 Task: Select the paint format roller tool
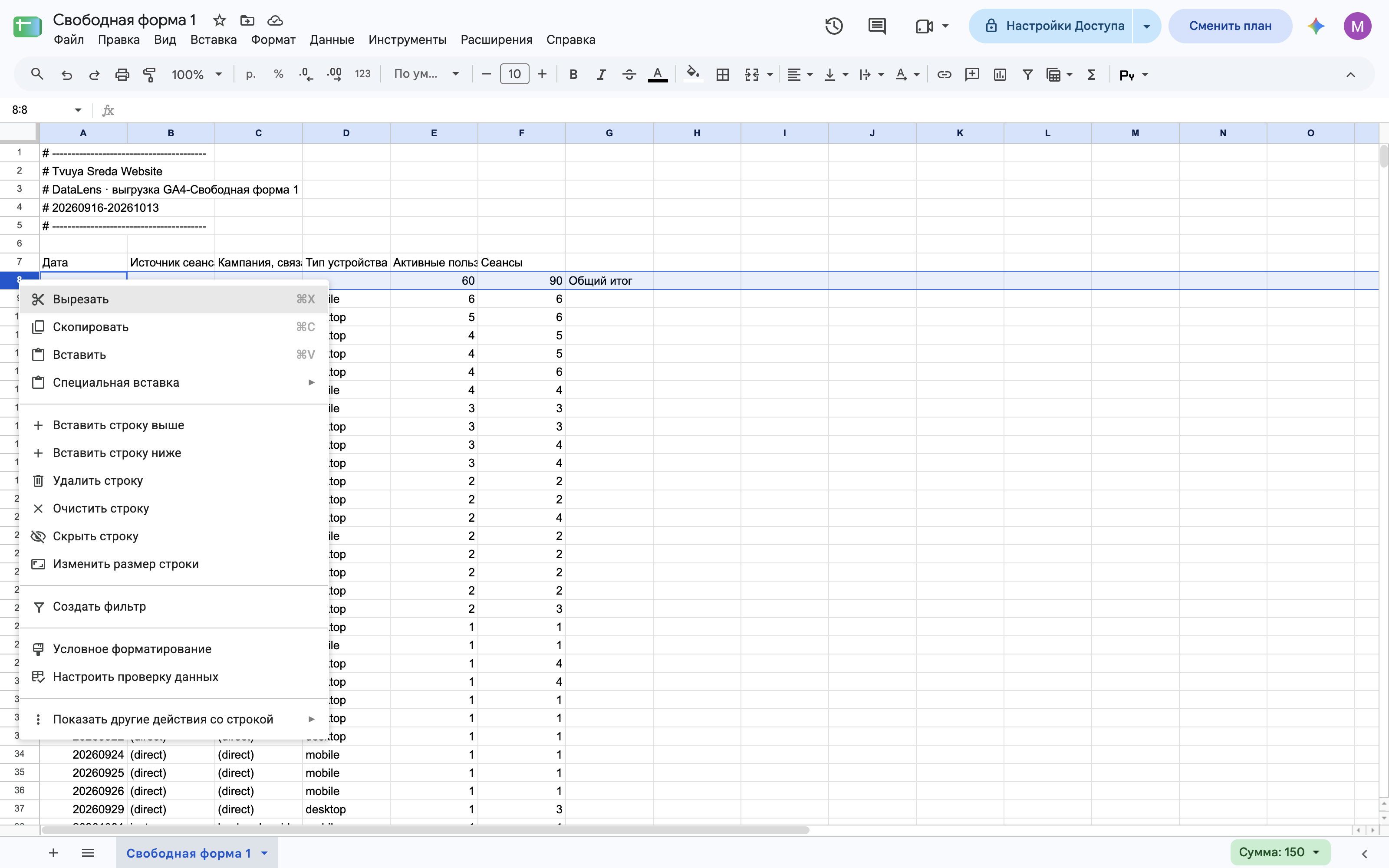(x=150, y=75)
